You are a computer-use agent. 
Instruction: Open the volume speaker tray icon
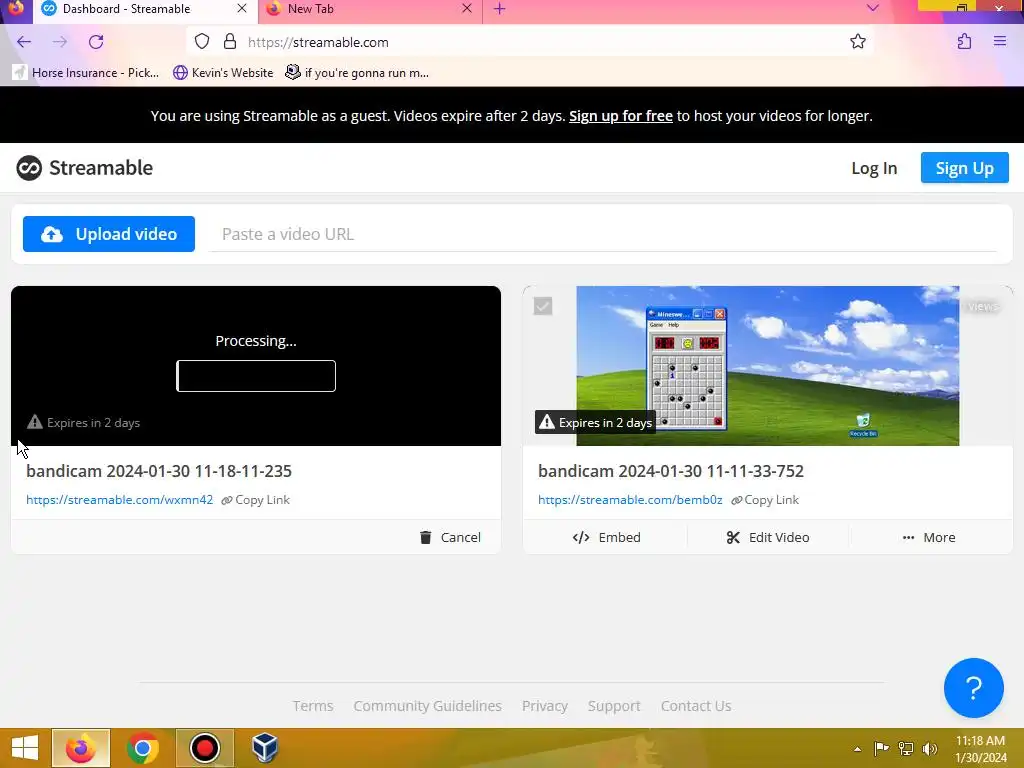(x=930, y=749)
